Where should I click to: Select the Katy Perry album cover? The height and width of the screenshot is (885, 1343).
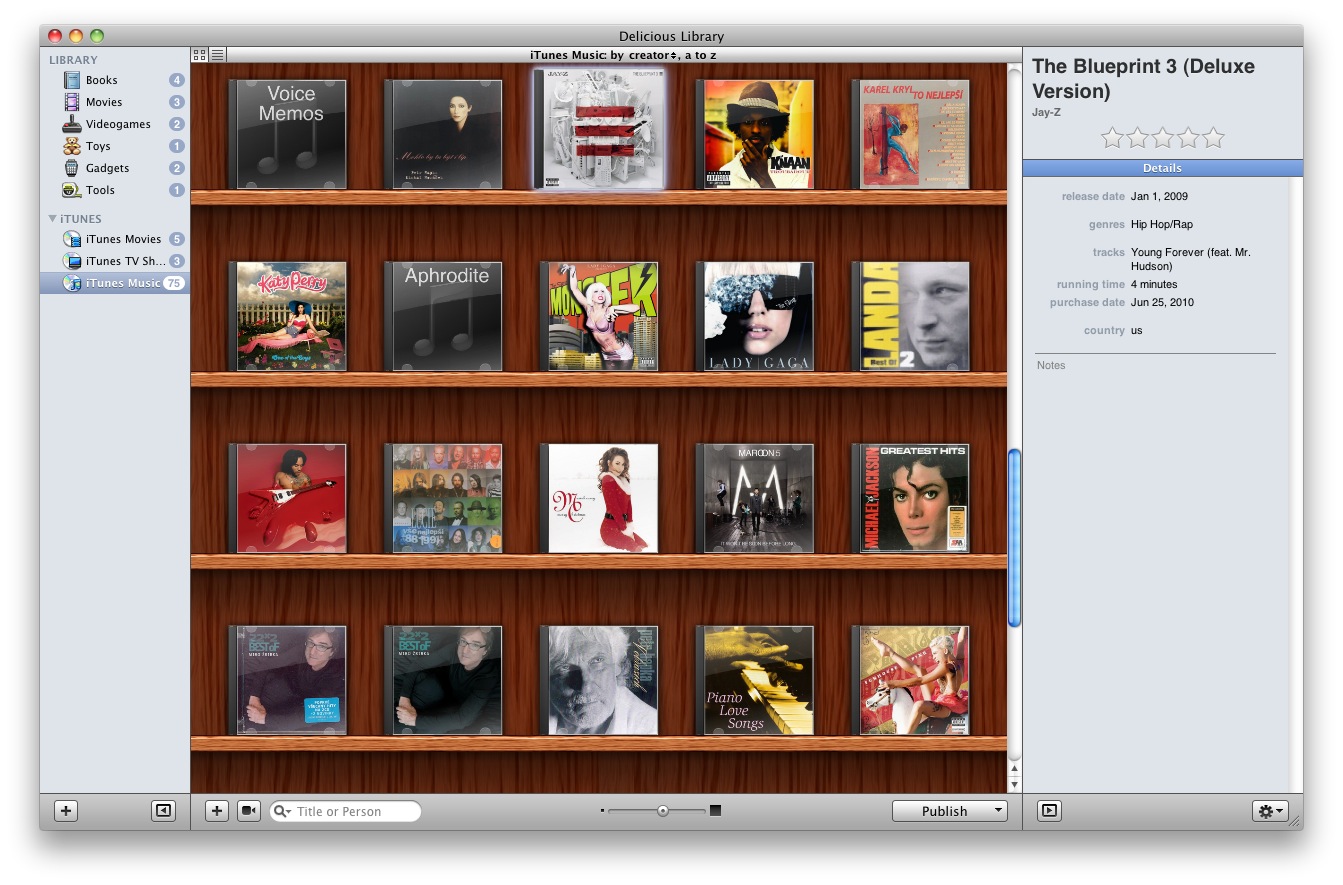coord(288,316)
